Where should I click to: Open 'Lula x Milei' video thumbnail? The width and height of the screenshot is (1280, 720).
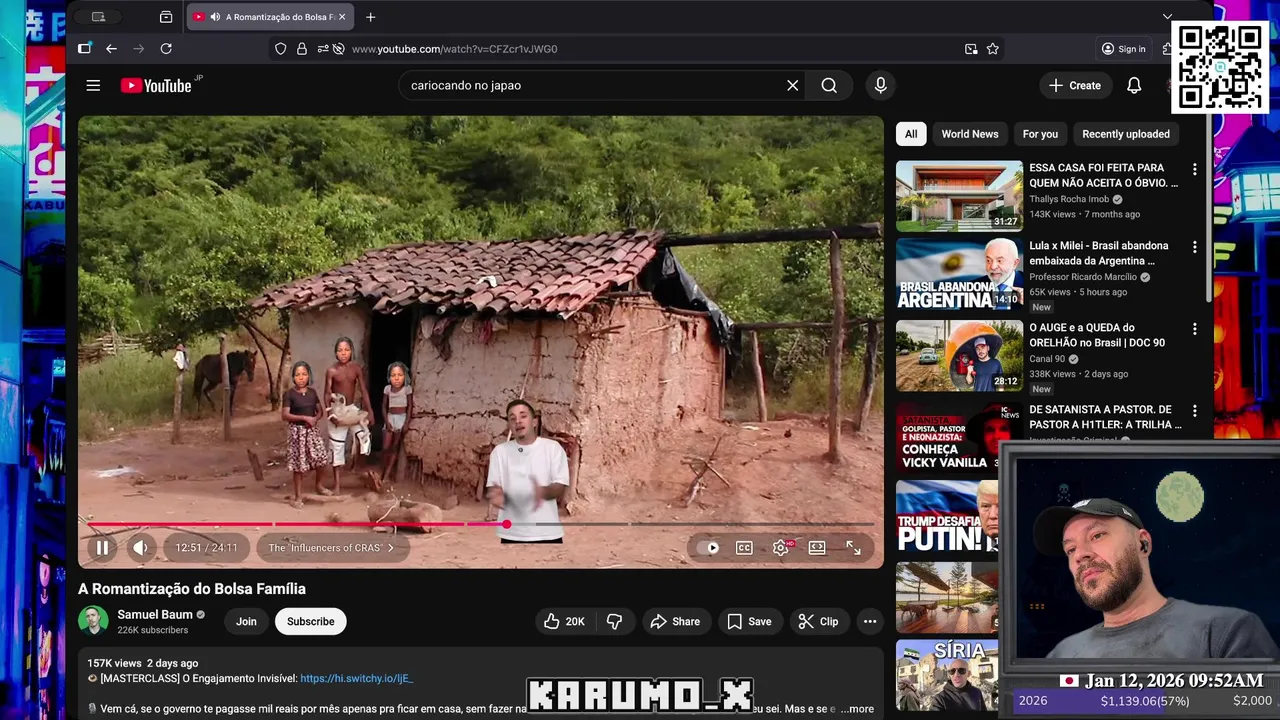959,274
